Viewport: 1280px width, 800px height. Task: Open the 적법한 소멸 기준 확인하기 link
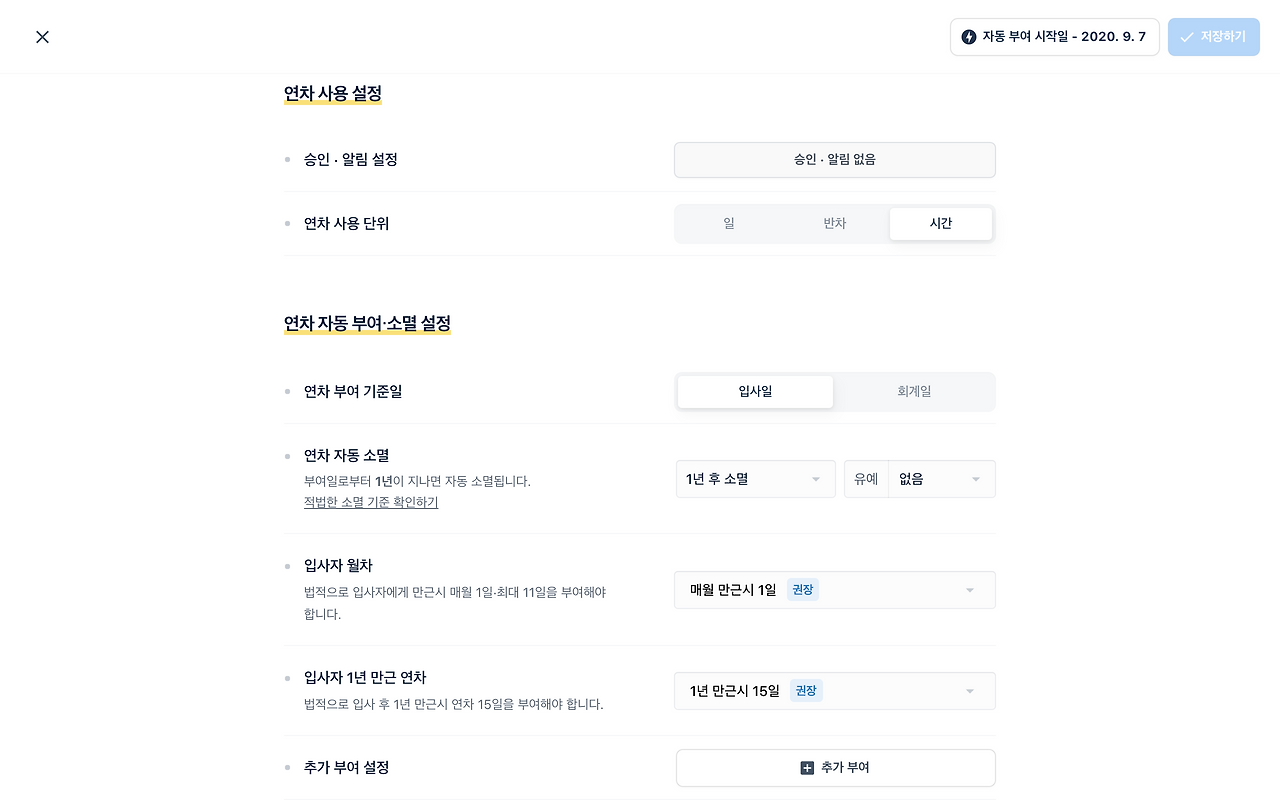point(371,502)
